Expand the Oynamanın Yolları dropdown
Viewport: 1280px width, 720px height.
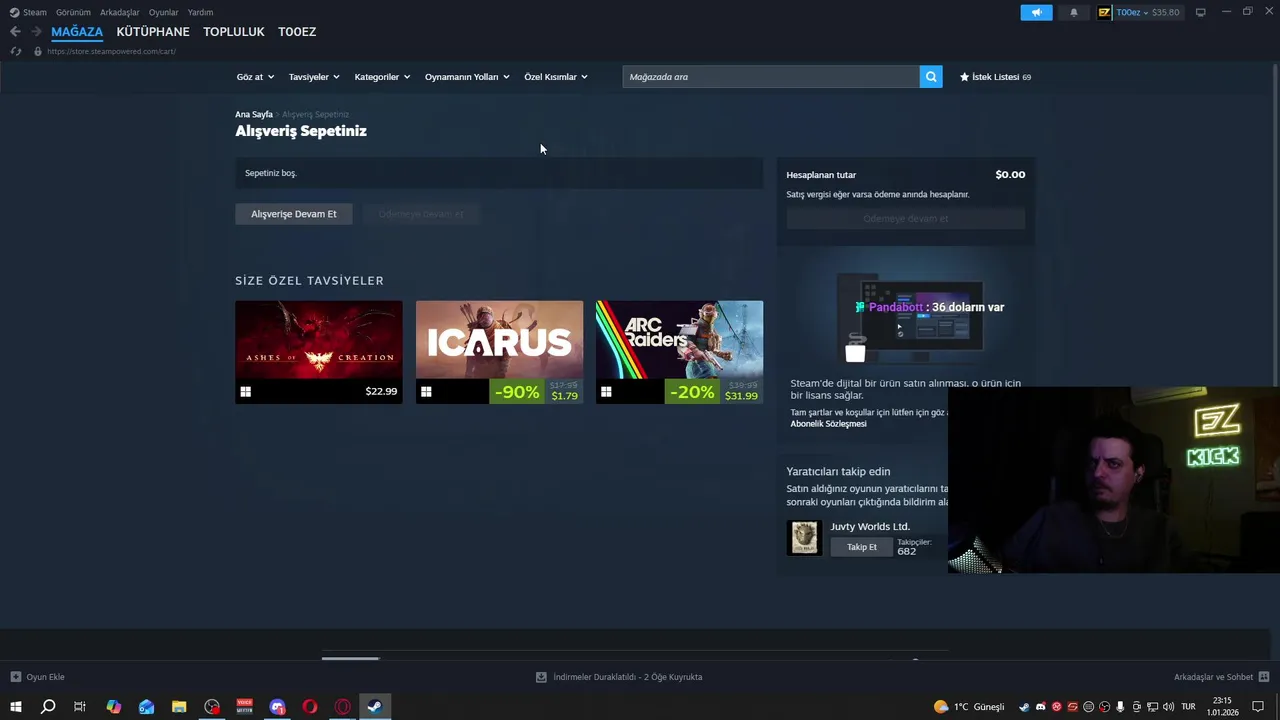(x=467, y=77)
